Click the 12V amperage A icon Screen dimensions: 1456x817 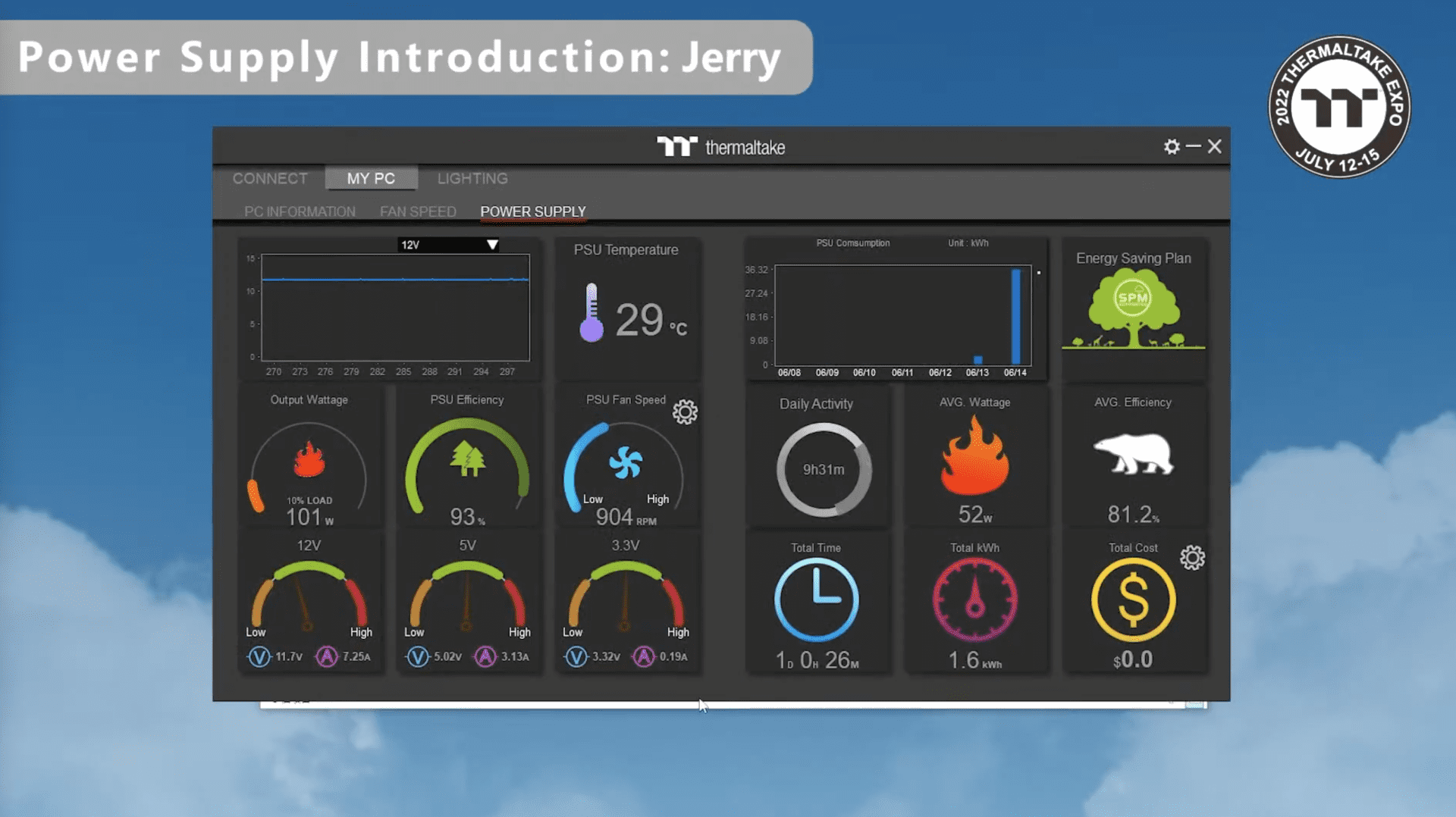327,656
